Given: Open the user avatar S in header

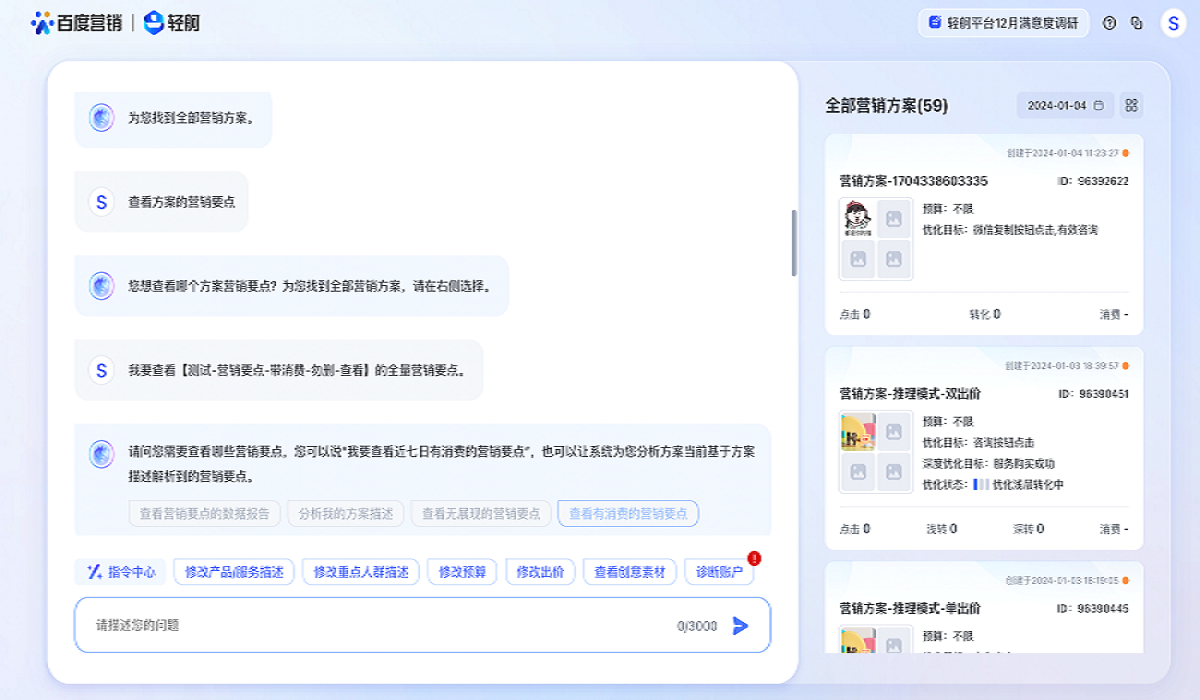Looking at the screenshot, I should (x=1172, y=23).
